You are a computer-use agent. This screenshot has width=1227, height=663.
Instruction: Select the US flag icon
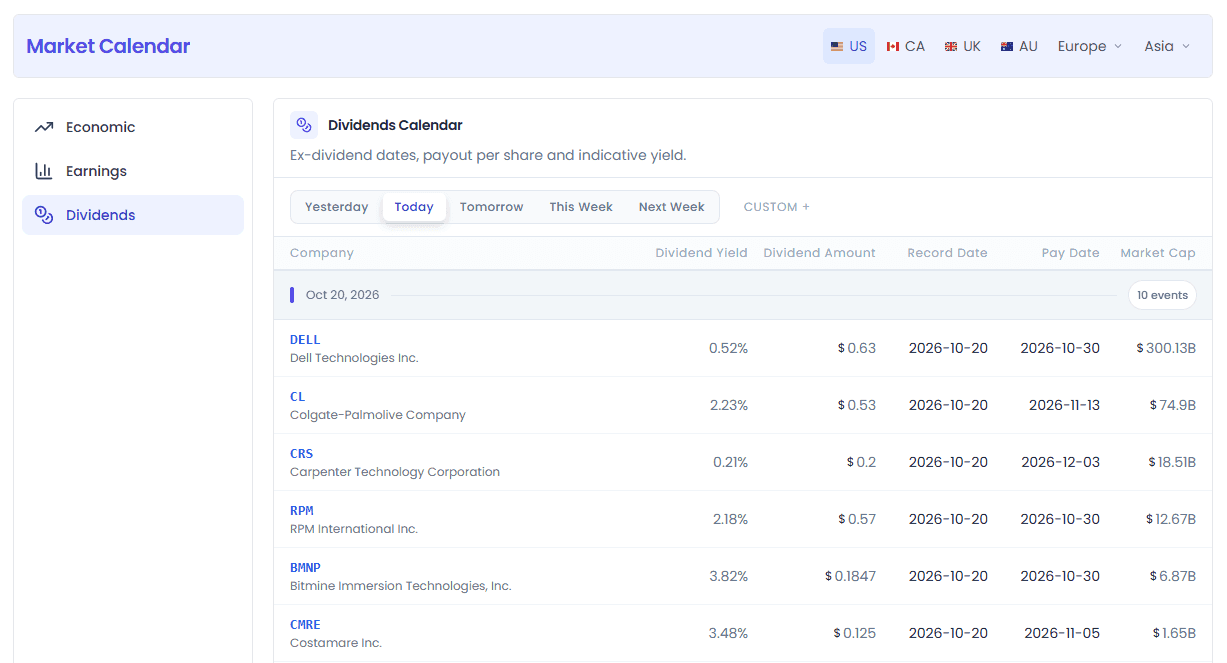click(x=837, y=46)
